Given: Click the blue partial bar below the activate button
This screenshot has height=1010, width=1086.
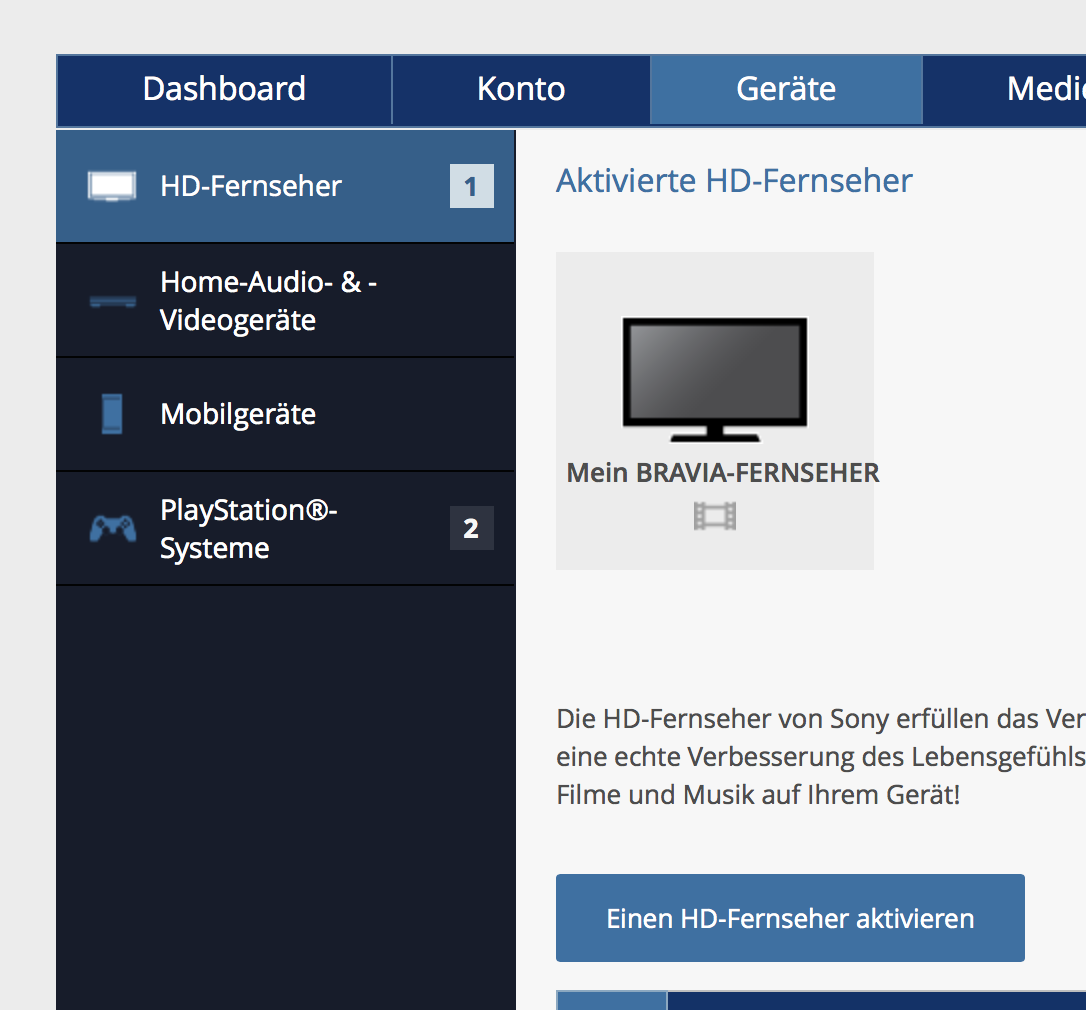Looking at the screenshot, I should pyautogui.click(x=611, y=1000).
